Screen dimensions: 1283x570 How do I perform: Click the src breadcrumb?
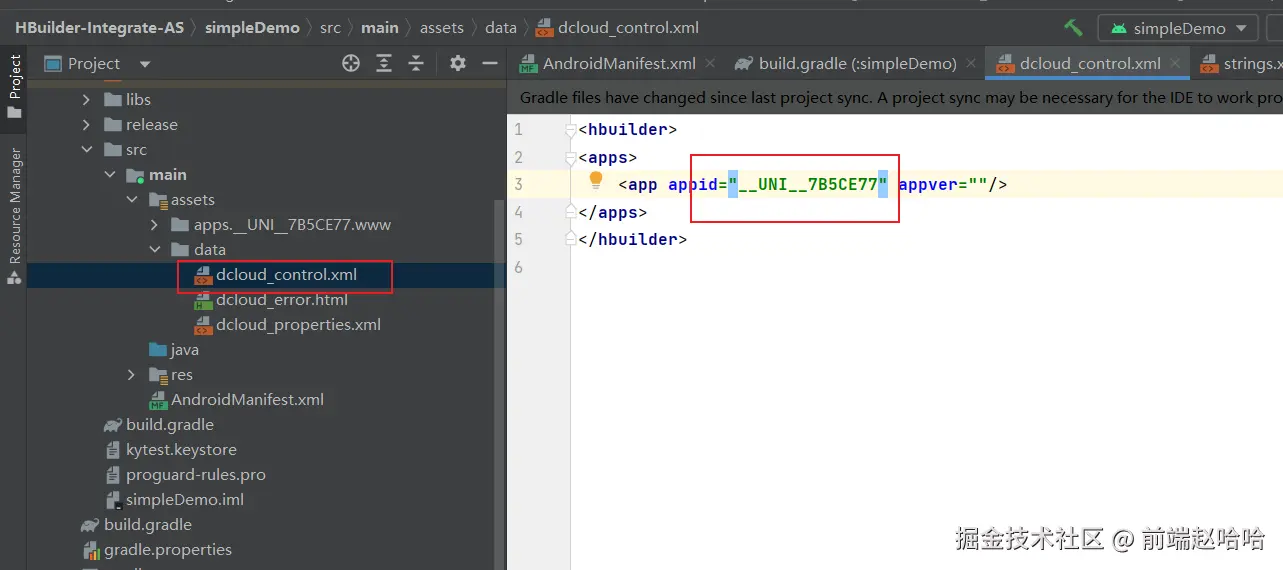pyautogui.click(x=330, y=28)
